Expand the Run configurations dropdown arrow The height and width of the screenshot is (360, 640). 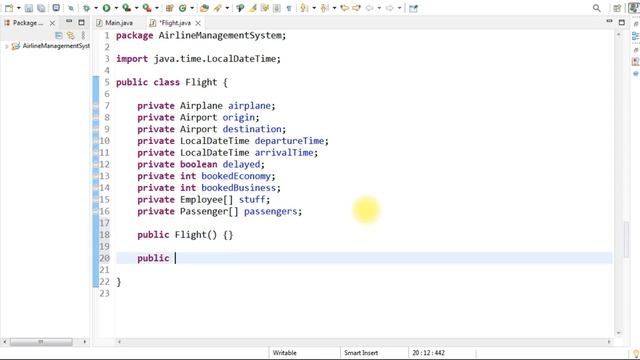(116, 8)
